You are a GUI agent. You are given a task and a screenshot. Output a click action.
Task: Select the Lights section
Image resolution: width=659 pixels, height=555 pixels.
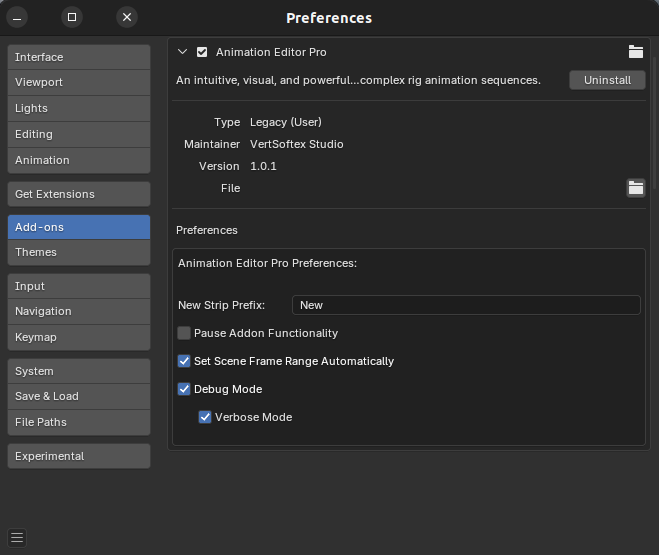[x=79, y=108]
